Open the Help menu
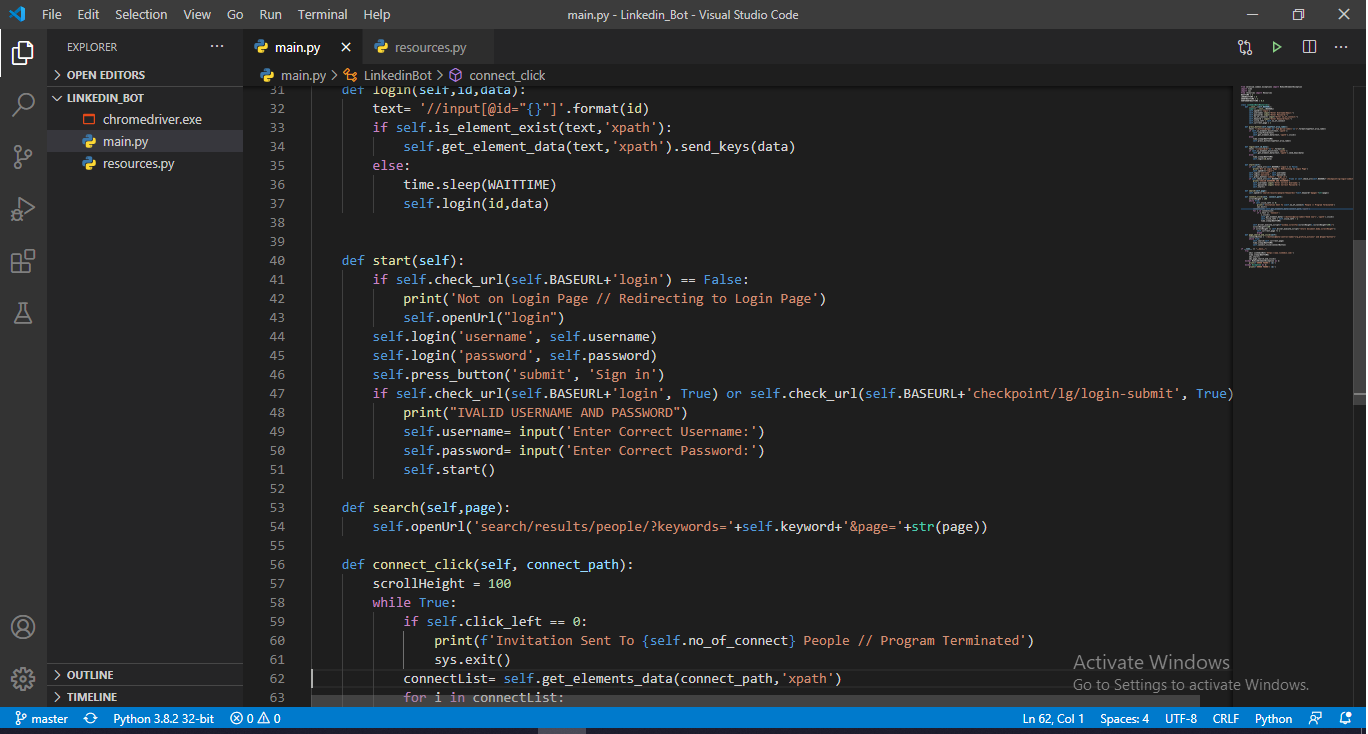 377,15
